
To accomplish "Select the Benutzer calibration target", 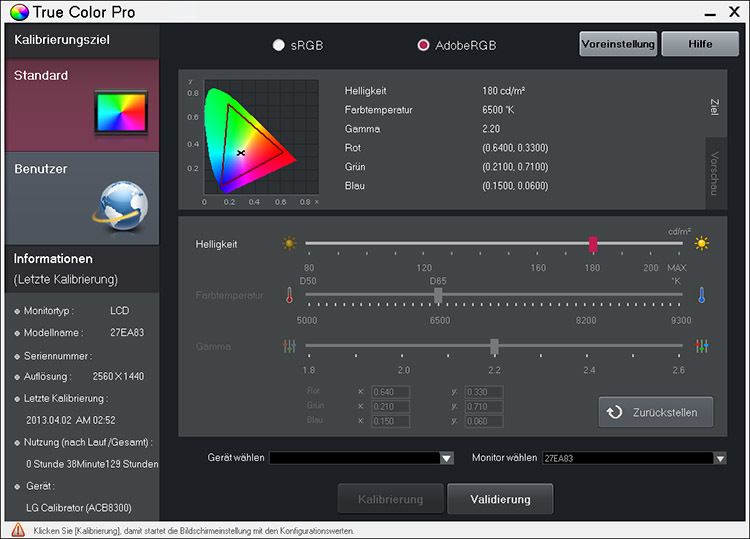I will click(x=82, y=198).
